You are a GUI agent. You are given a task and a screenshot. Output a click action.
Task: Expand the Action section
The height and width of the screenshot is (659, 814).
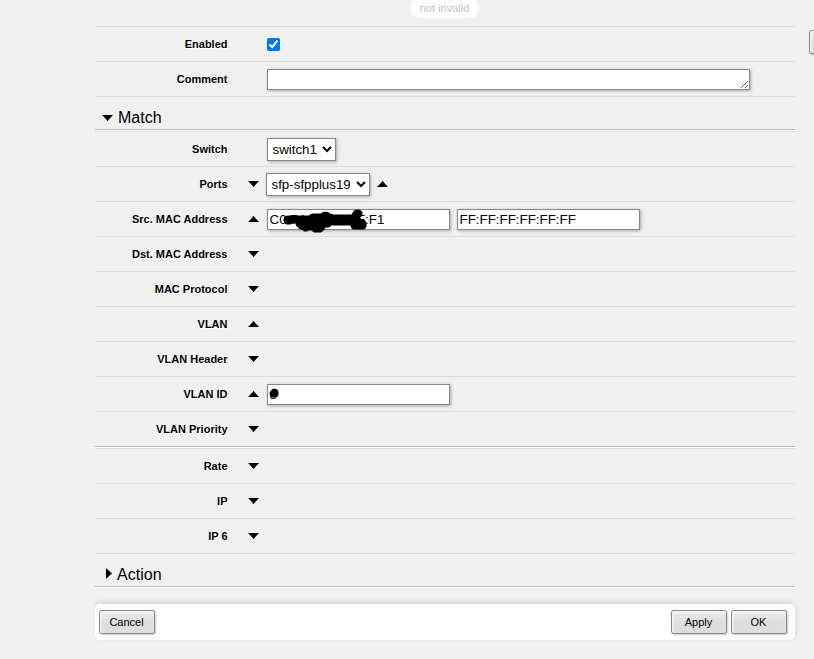click(x=109, y=574)
